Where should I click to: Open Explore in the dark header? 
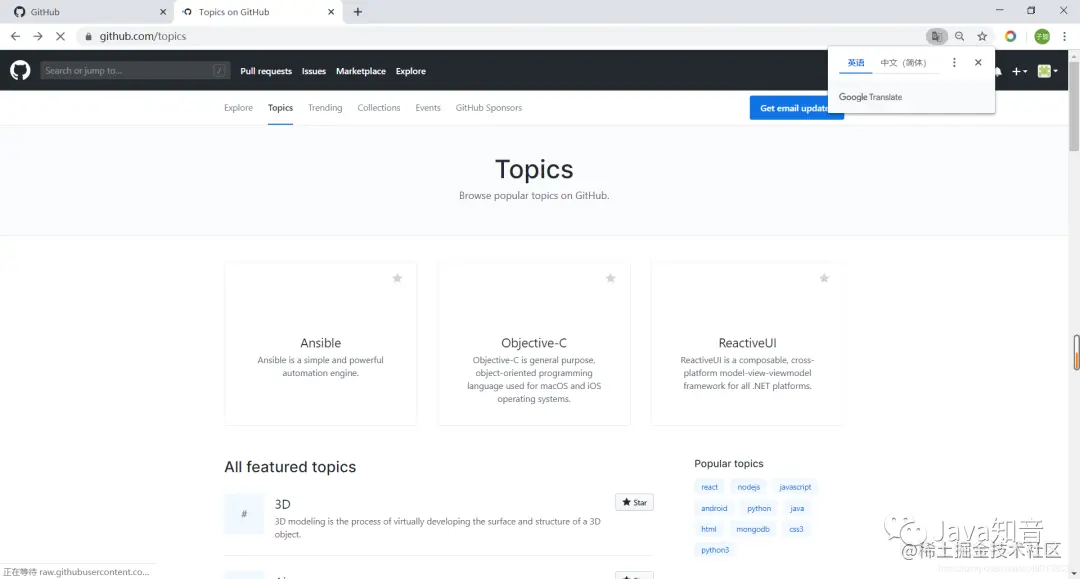click(x=411, y=71)
